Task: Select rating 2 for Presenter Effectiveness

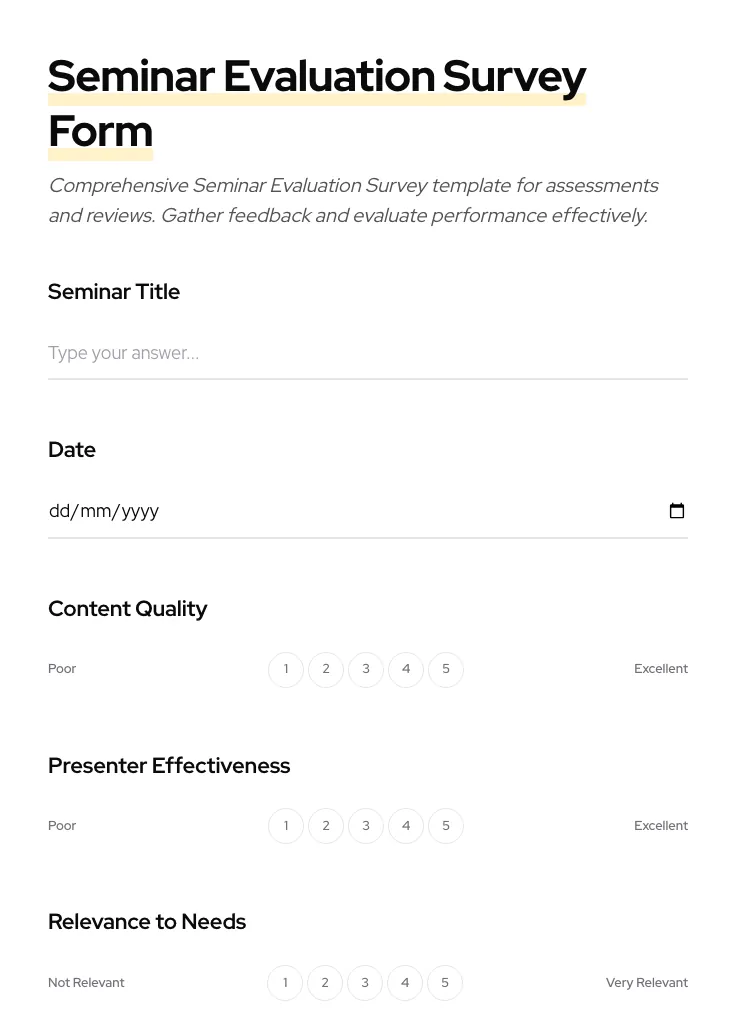Action: 326,825
